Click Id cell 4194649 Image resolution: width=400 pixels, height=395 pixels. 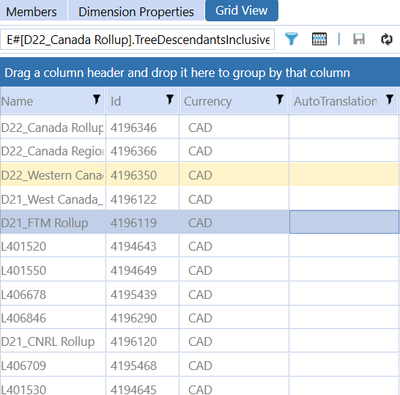click(x=143, y=270)
